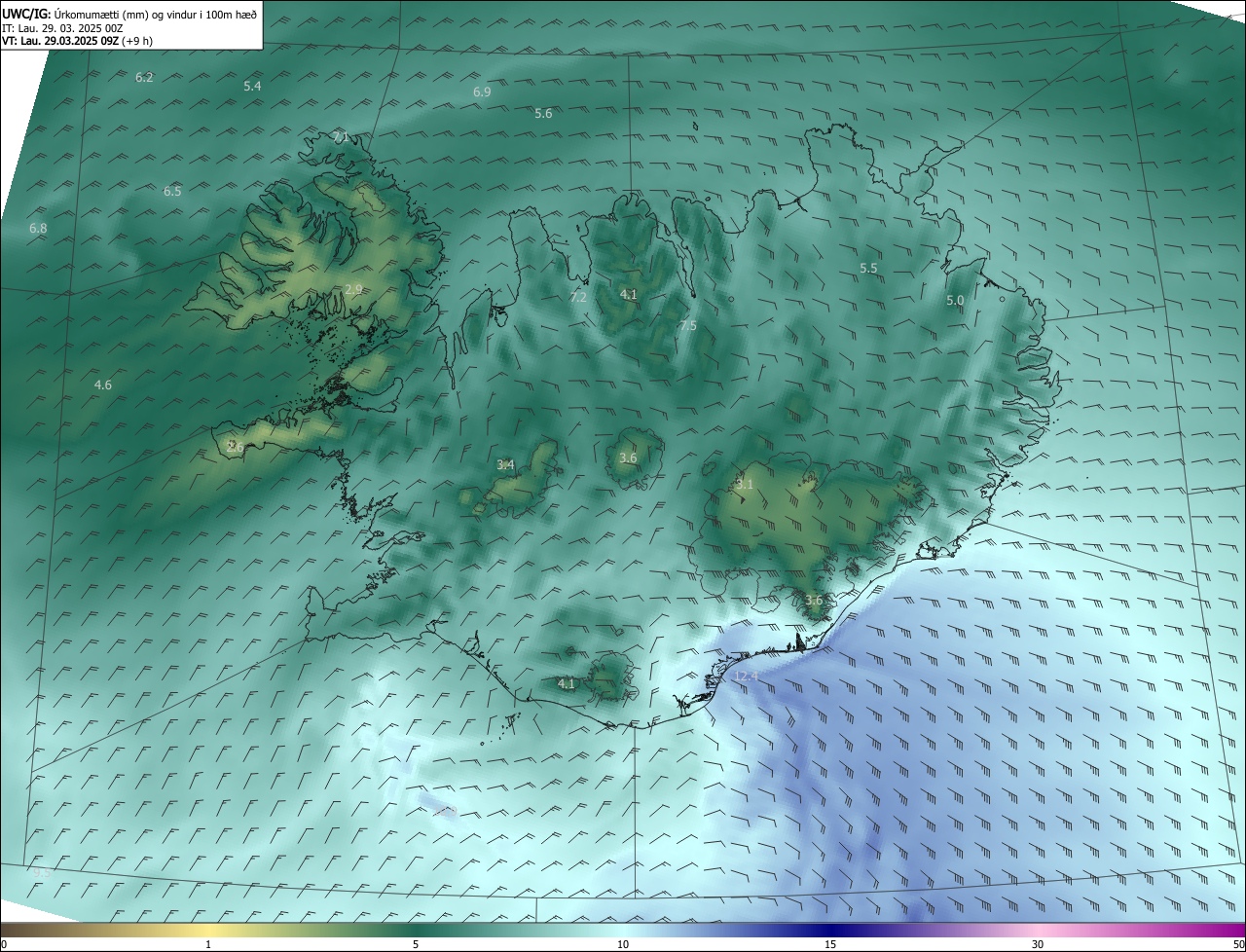Click the 3.4 value label
1246x952 pixels.
pos(505,464)
